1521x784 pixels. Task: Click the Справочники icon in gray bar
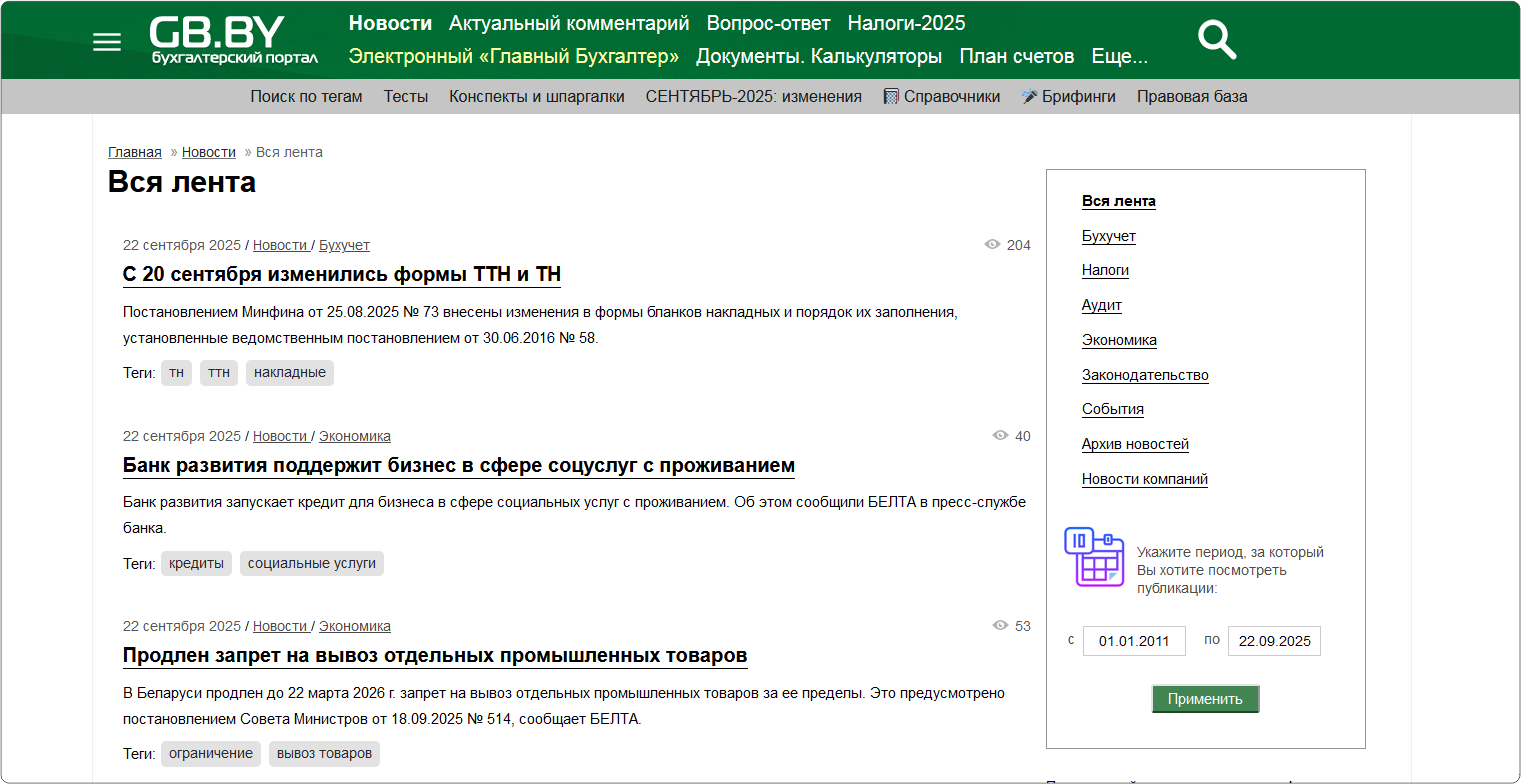pos(891,97)
